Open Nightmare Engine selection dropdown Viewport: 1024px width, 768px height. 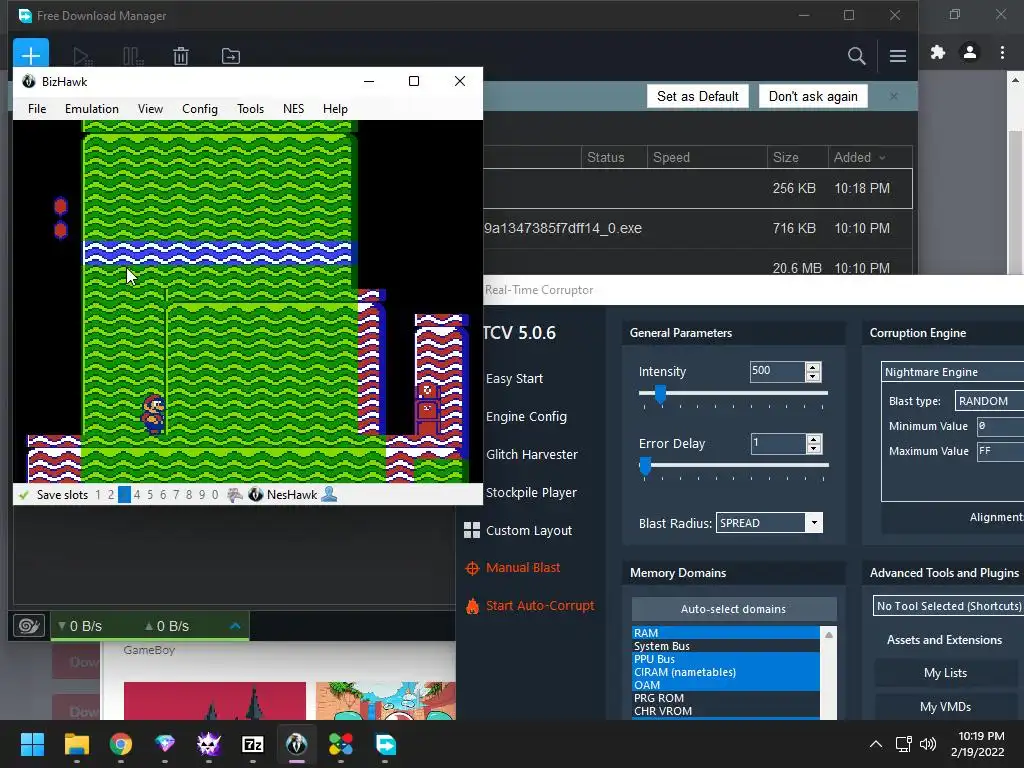952,372
